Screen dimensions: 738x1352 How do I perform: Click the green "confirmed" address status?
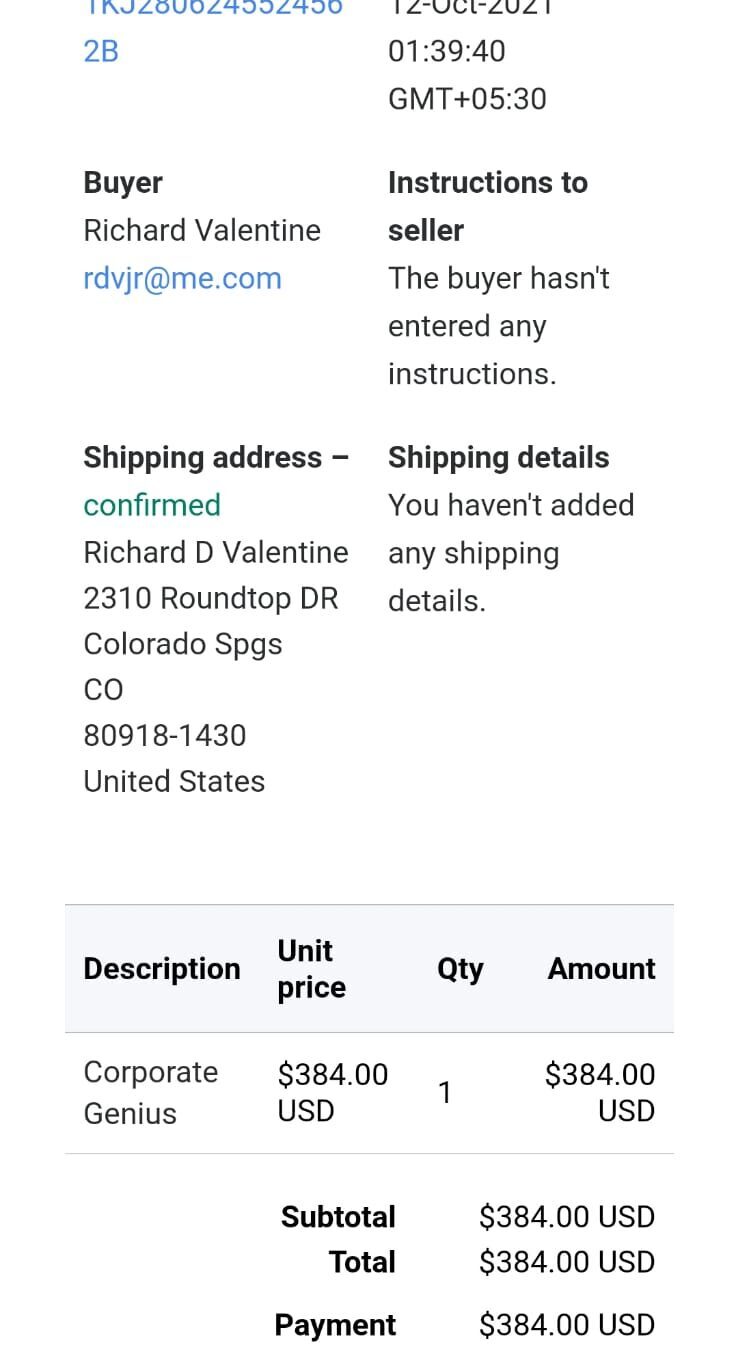(152, 505)
